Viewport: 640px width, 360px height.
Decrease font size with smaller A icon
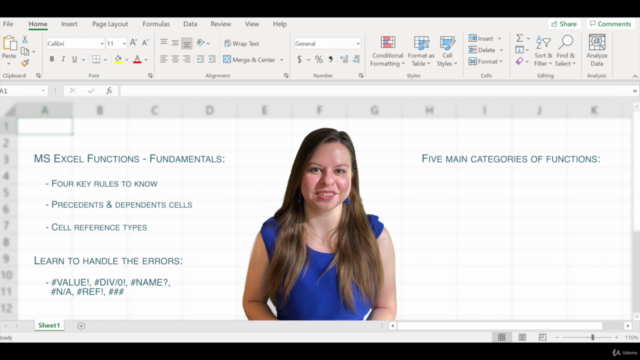(x=145, y=43)
